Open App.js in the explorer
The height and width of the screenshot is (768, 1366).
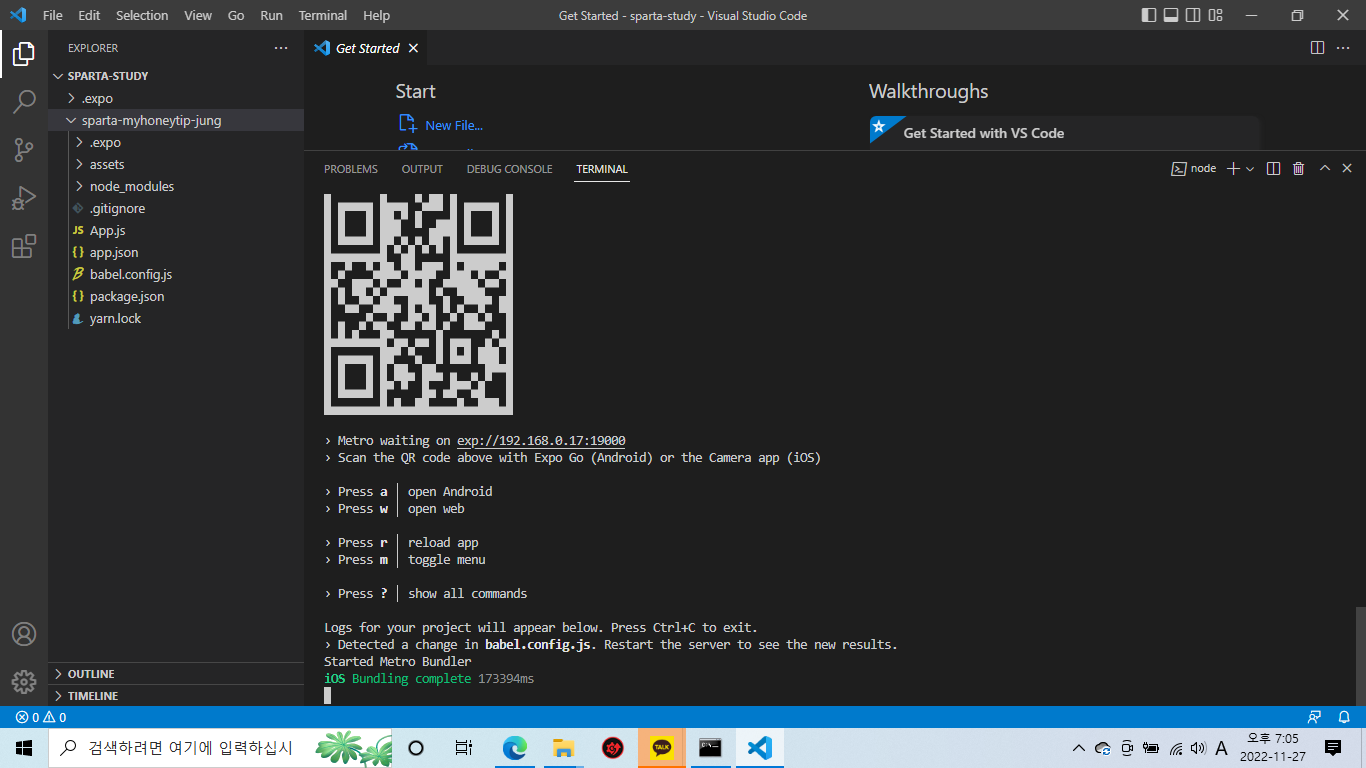click(176, 230)
